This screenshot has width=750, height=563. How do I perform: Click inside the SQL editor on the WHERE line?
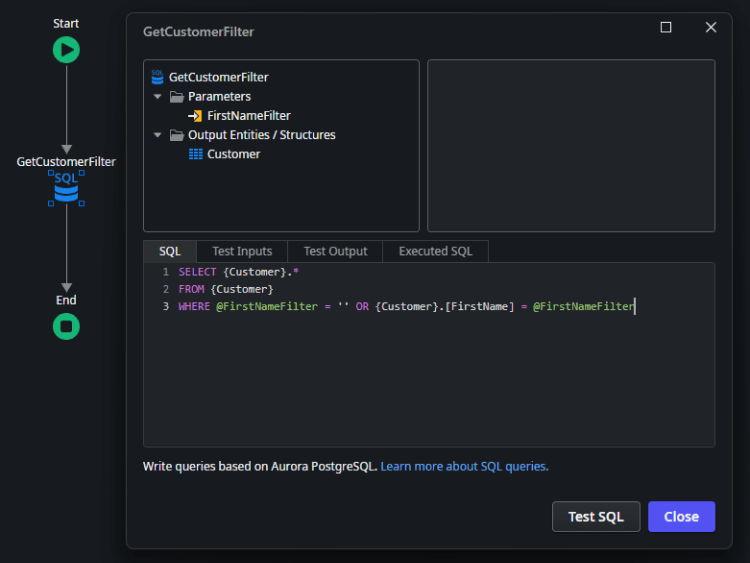click(400, 307)
